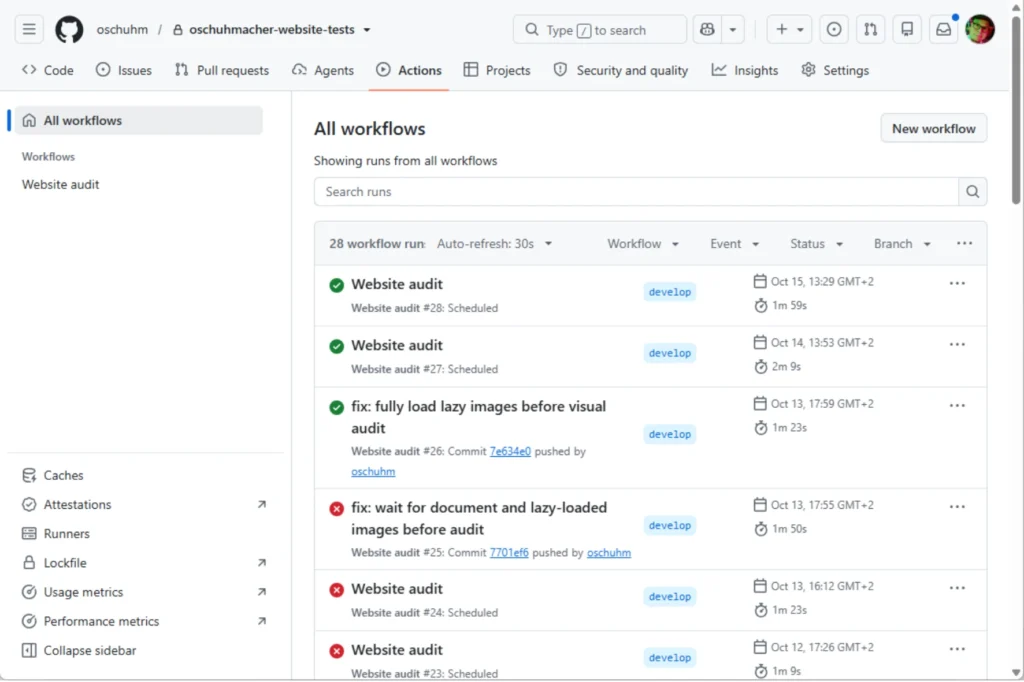
Task: Focus the Type / to search box
Action: pyautogui.click(x=600, y=29)
